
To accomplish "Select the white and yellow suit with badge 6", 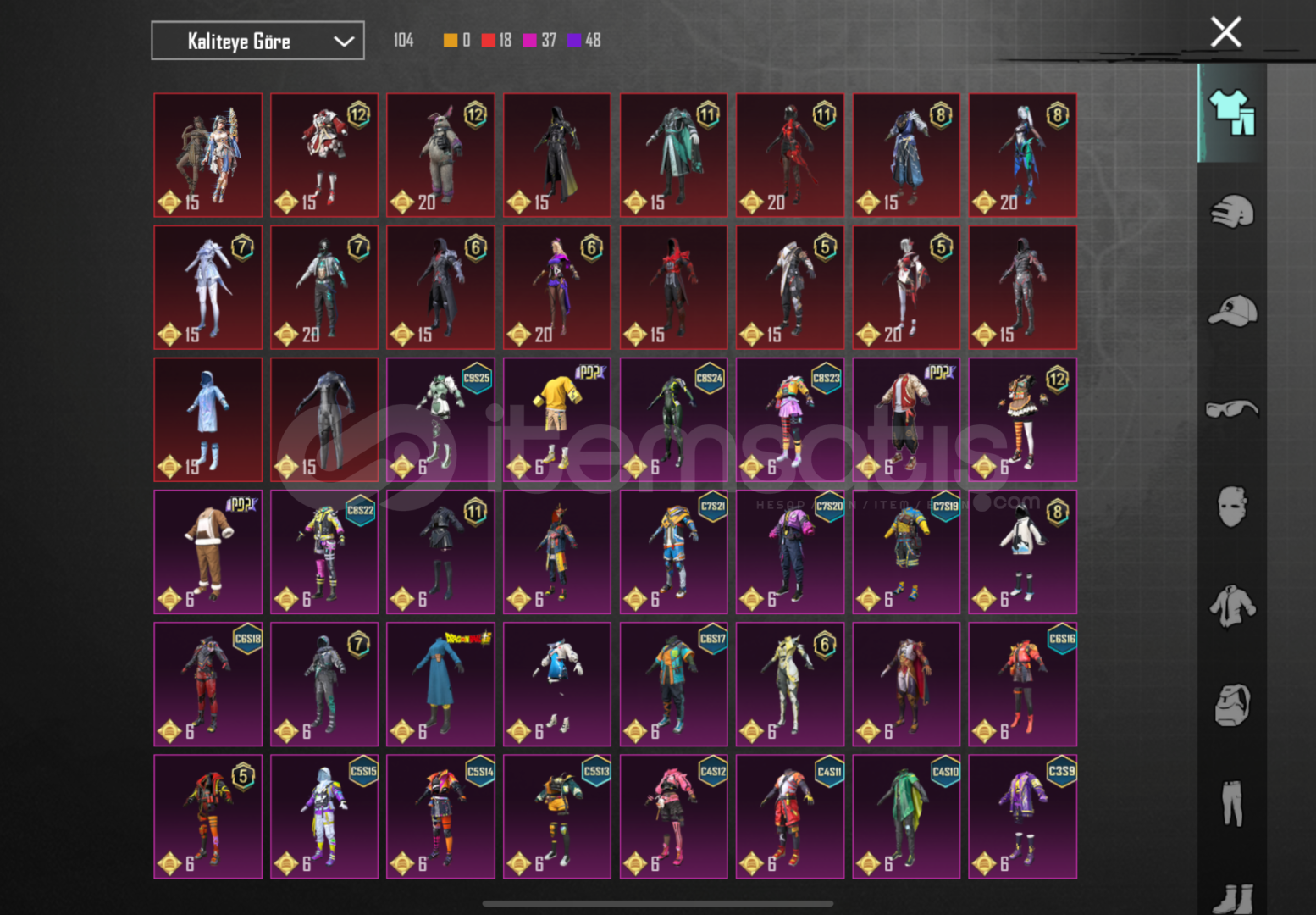I will 790,684.
